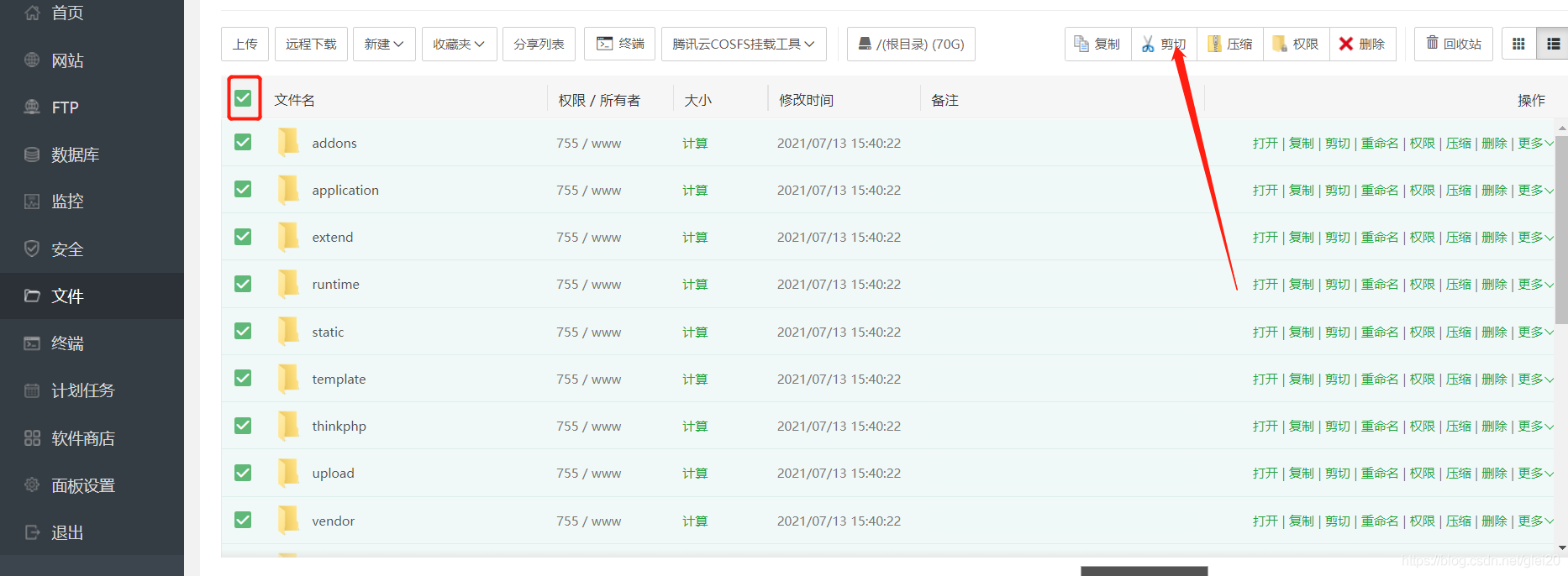Click the grid view icon
Image resolution: width=1568 pixels, height=576 pixels.
pos(1518,44)
